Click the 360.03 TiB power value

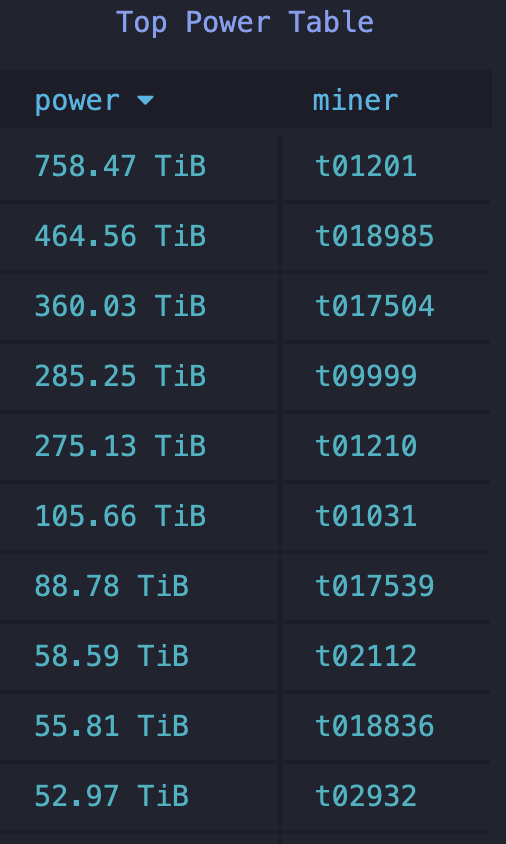(120, 306)
